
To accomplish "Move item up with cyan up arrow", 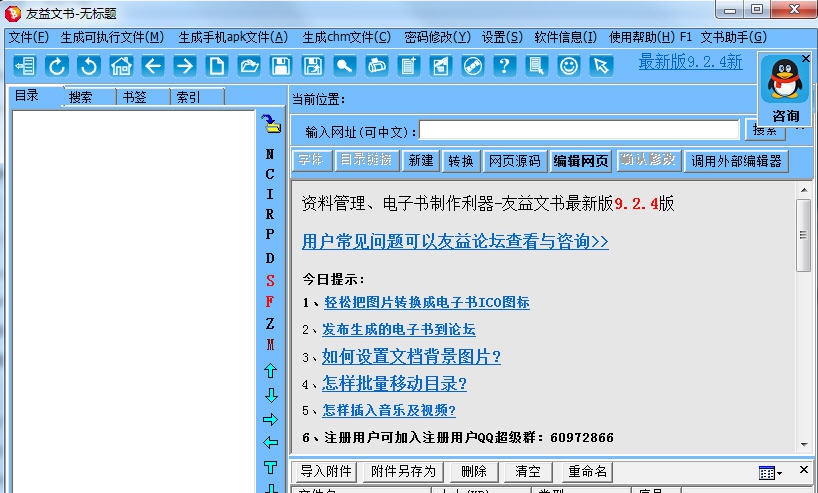I will [270, 370].
